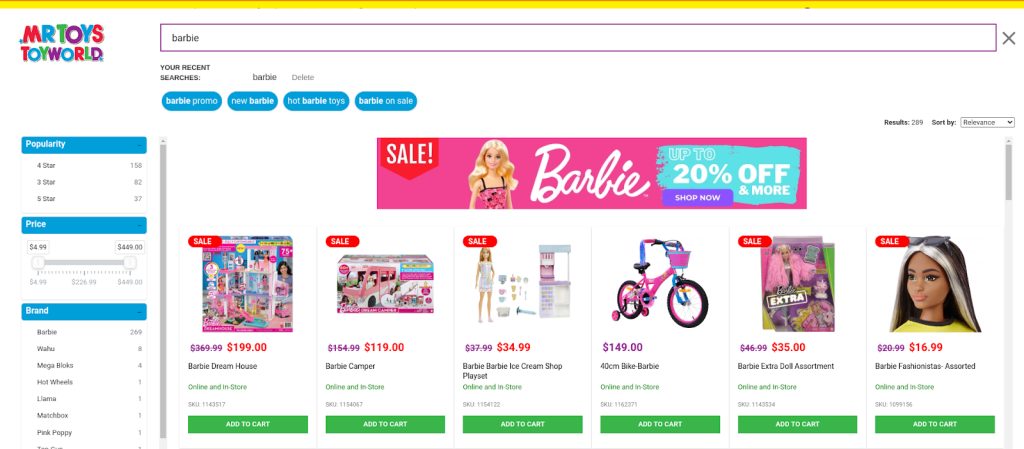Image resolution: width=1024 pixels, height=449 pixels.
Task: Click the red SALE badge on Barbie Dream House
Action: point(204,241)
